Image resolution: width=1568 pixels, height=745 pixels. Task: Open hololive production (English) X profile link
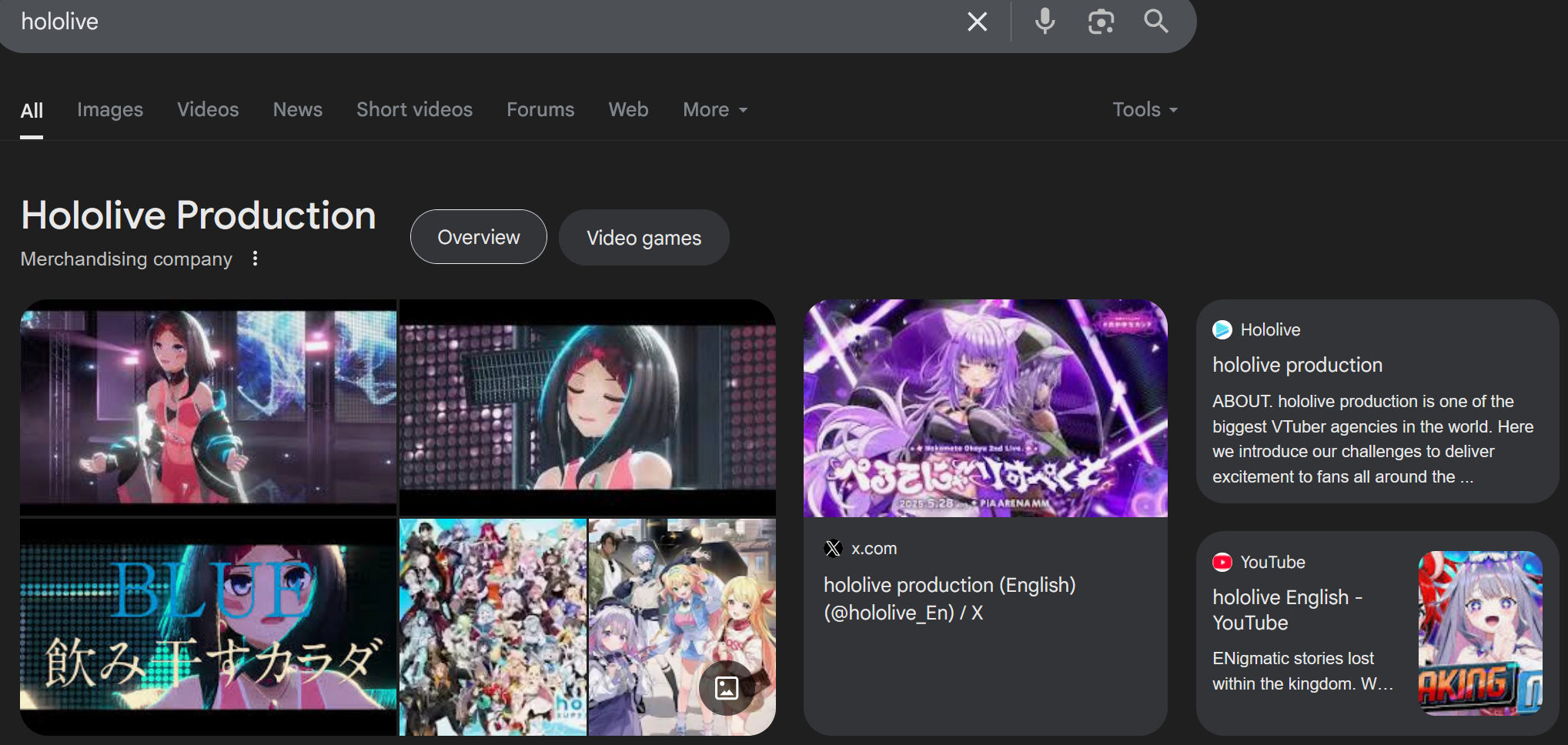(949, 599)
